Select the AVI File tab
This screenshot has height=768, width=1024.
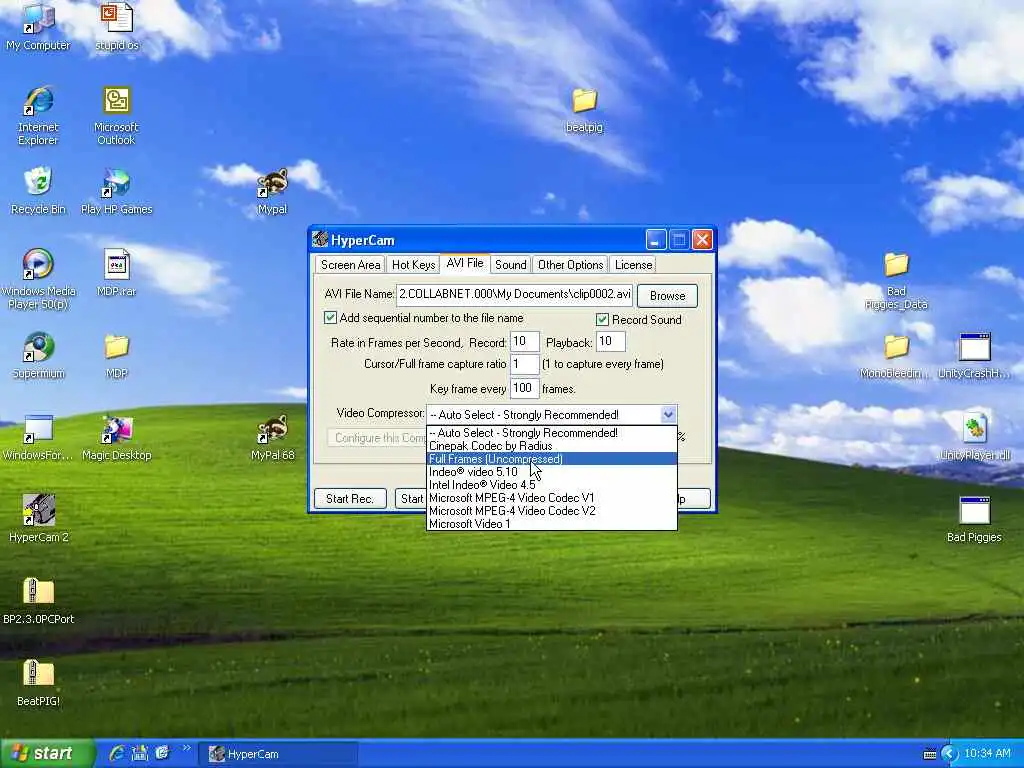(465, 263)
